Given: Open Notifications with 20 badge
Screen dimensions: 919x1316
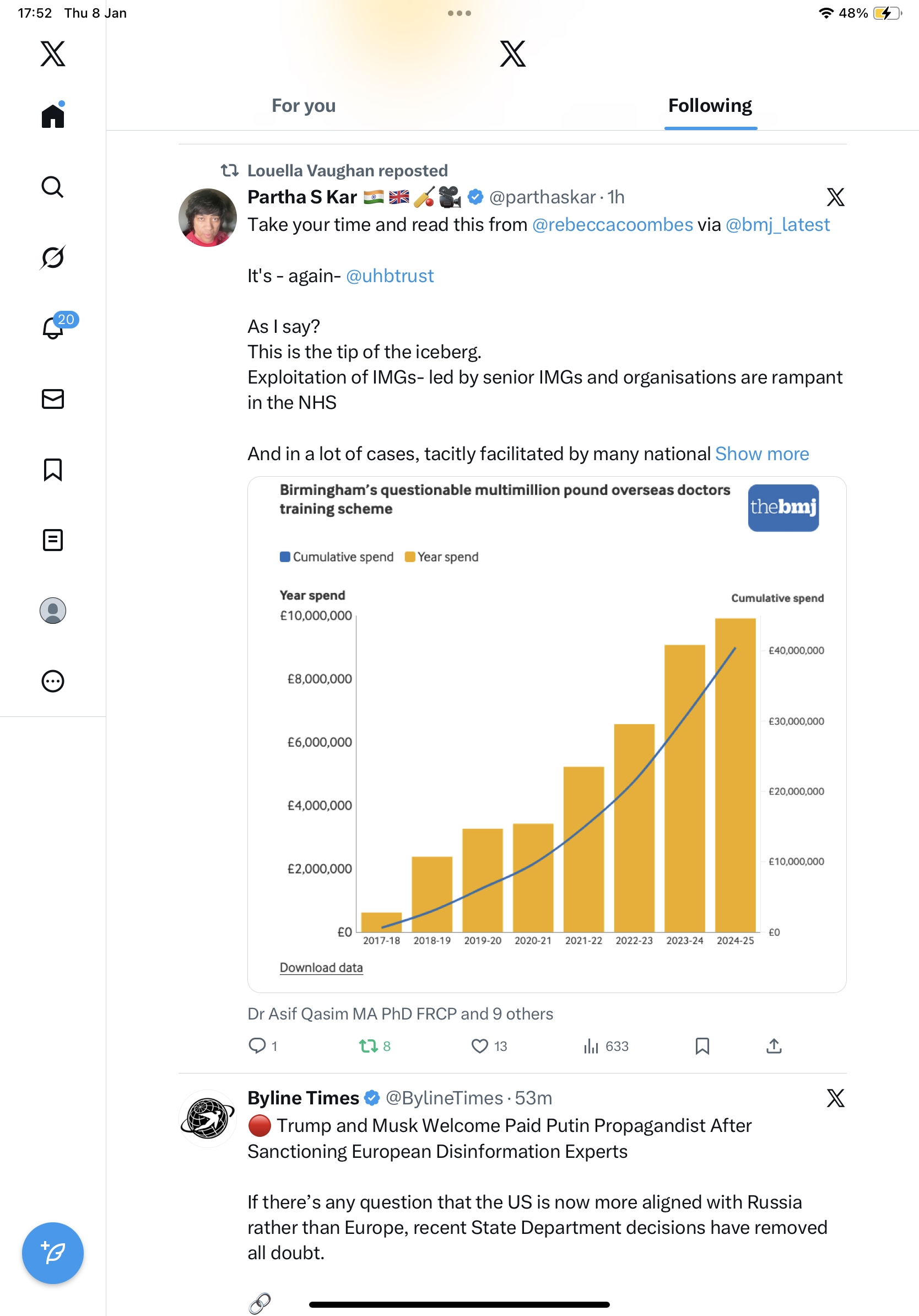Looking at the screenshot, I should coord(53,327).
